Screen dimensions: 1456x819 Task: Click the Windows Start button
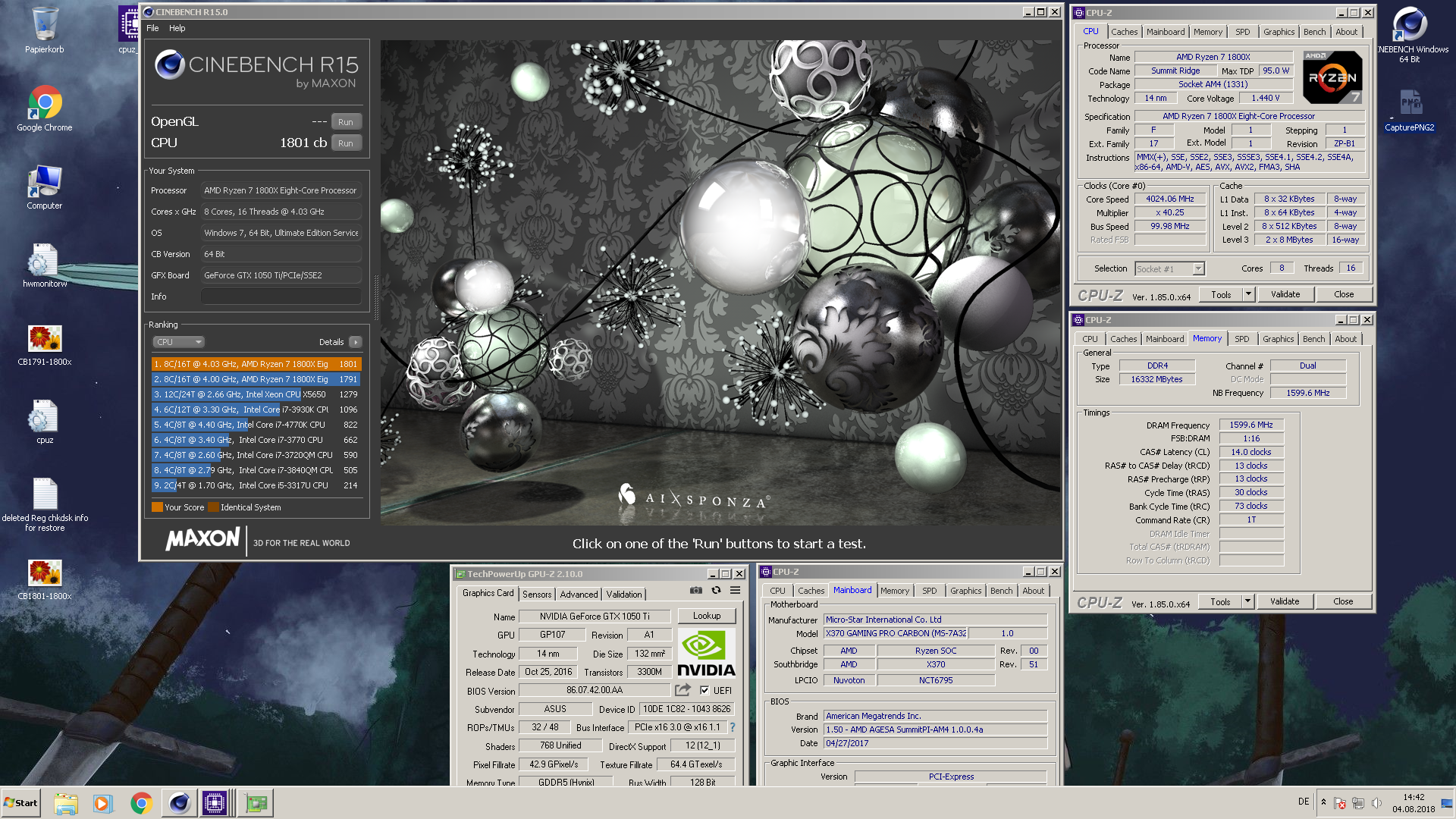tap(21, 803)
